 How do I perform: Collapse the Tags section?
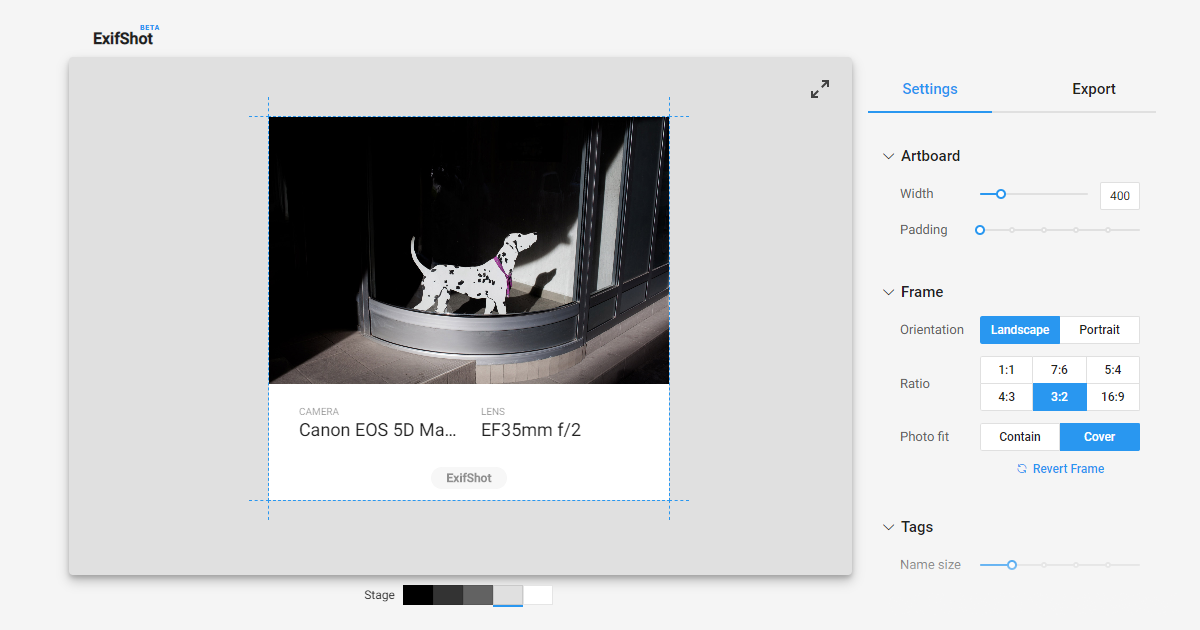click(888, 527)
